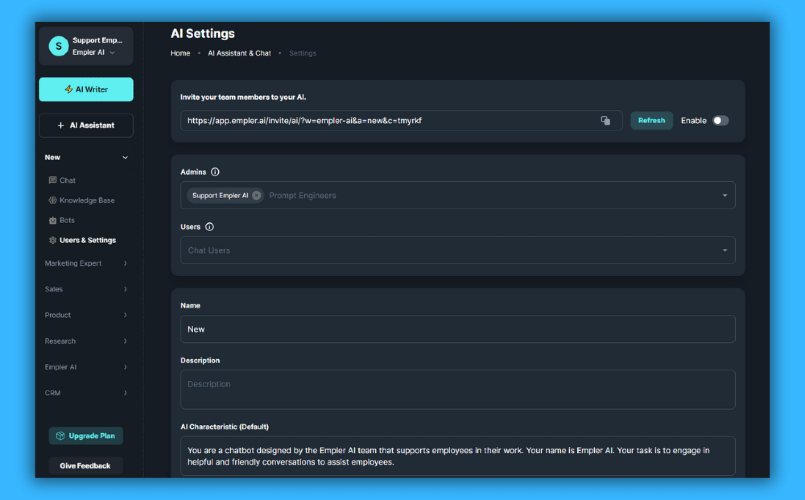Click the AI Writer button
The image size is (805, 500).
coord(86,89)
